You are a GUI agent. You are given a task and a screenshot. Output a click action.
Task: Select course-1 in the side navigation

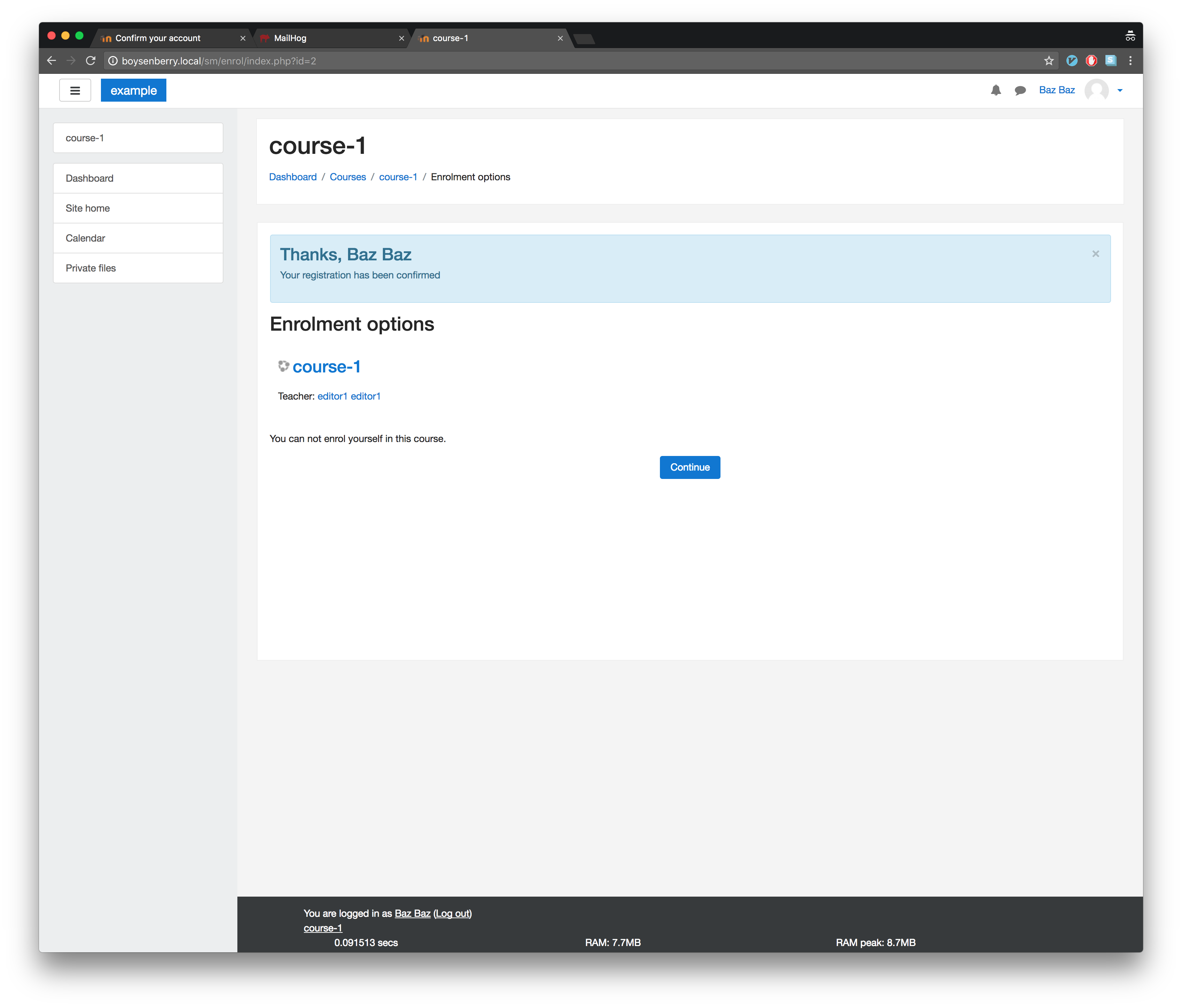(x=138, y=138)
